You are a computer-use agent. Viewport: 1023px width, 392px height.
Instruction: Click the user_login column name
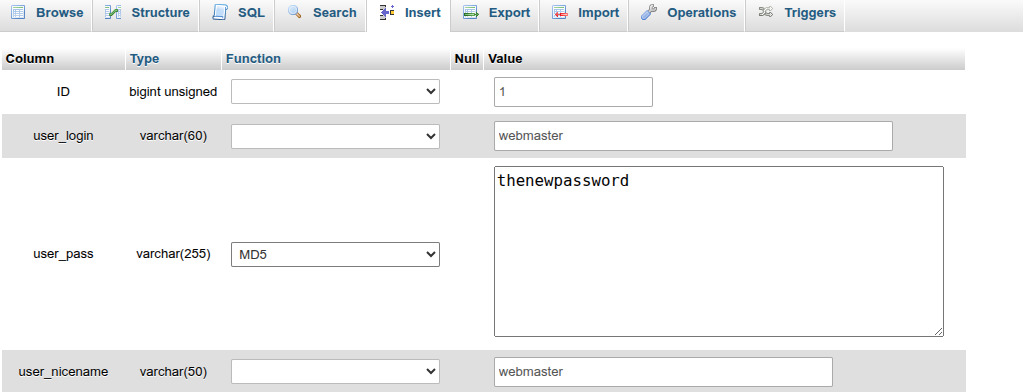[63, 136]
